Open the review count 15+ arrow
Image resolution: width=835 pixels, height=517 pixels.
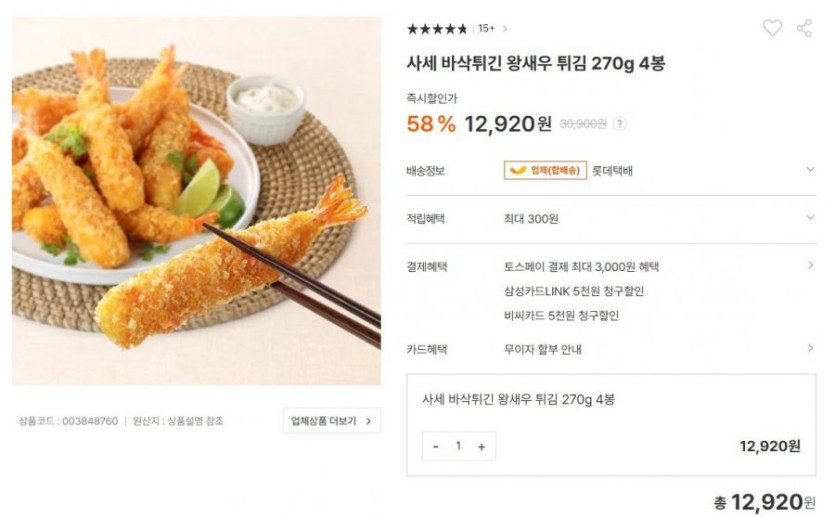pos(504,29)
